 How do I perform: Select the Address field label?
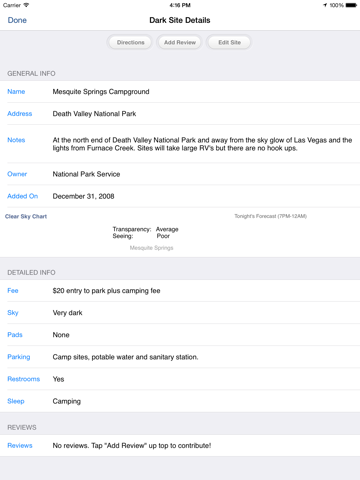pyautogui.click(x=20, y=114)
